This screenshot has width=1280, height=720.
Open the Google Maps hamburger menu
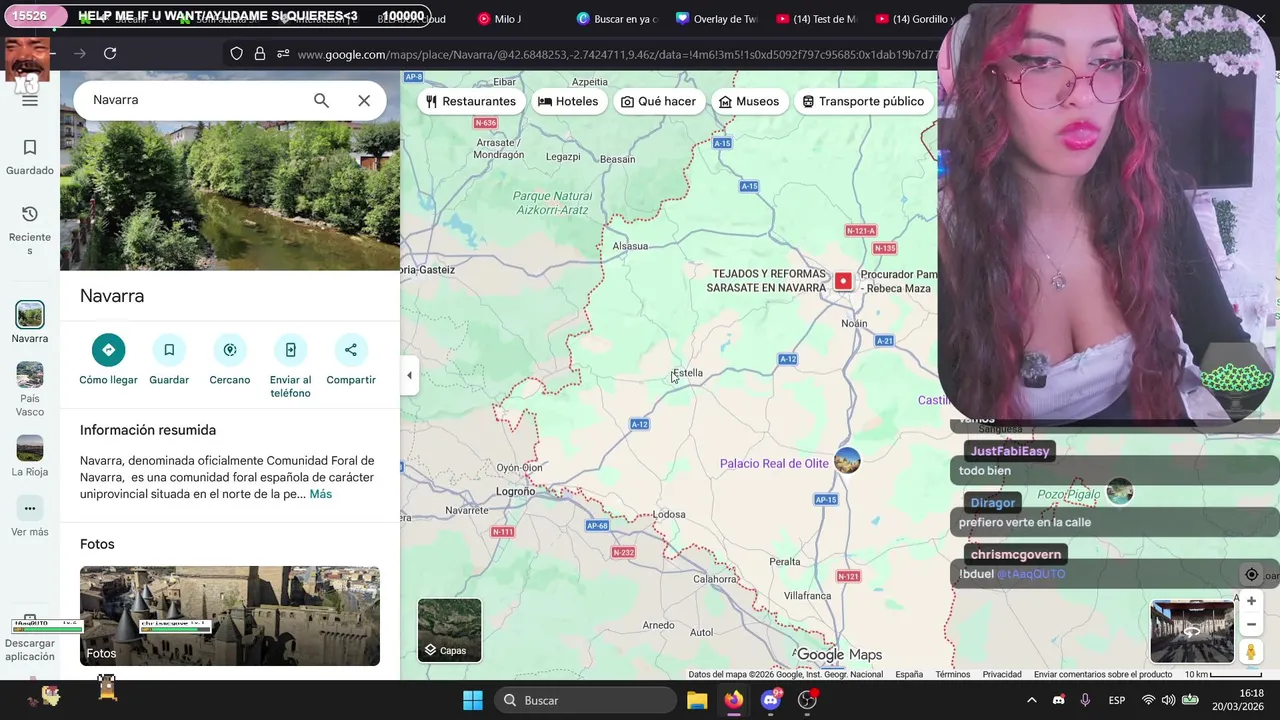coord(30,100)
